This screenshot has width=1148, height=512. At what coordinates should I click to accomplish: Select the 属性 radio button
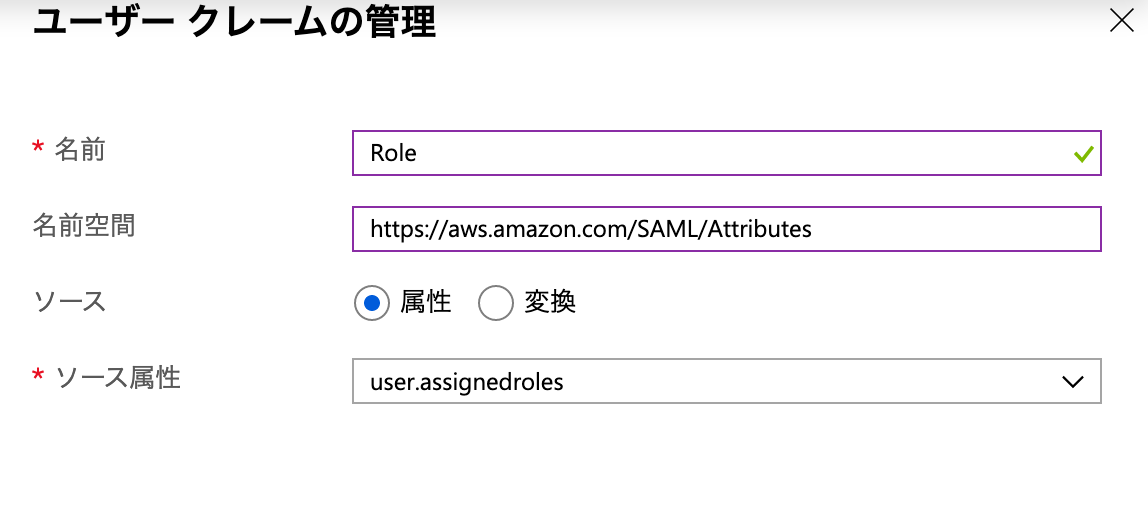point(372,303)
